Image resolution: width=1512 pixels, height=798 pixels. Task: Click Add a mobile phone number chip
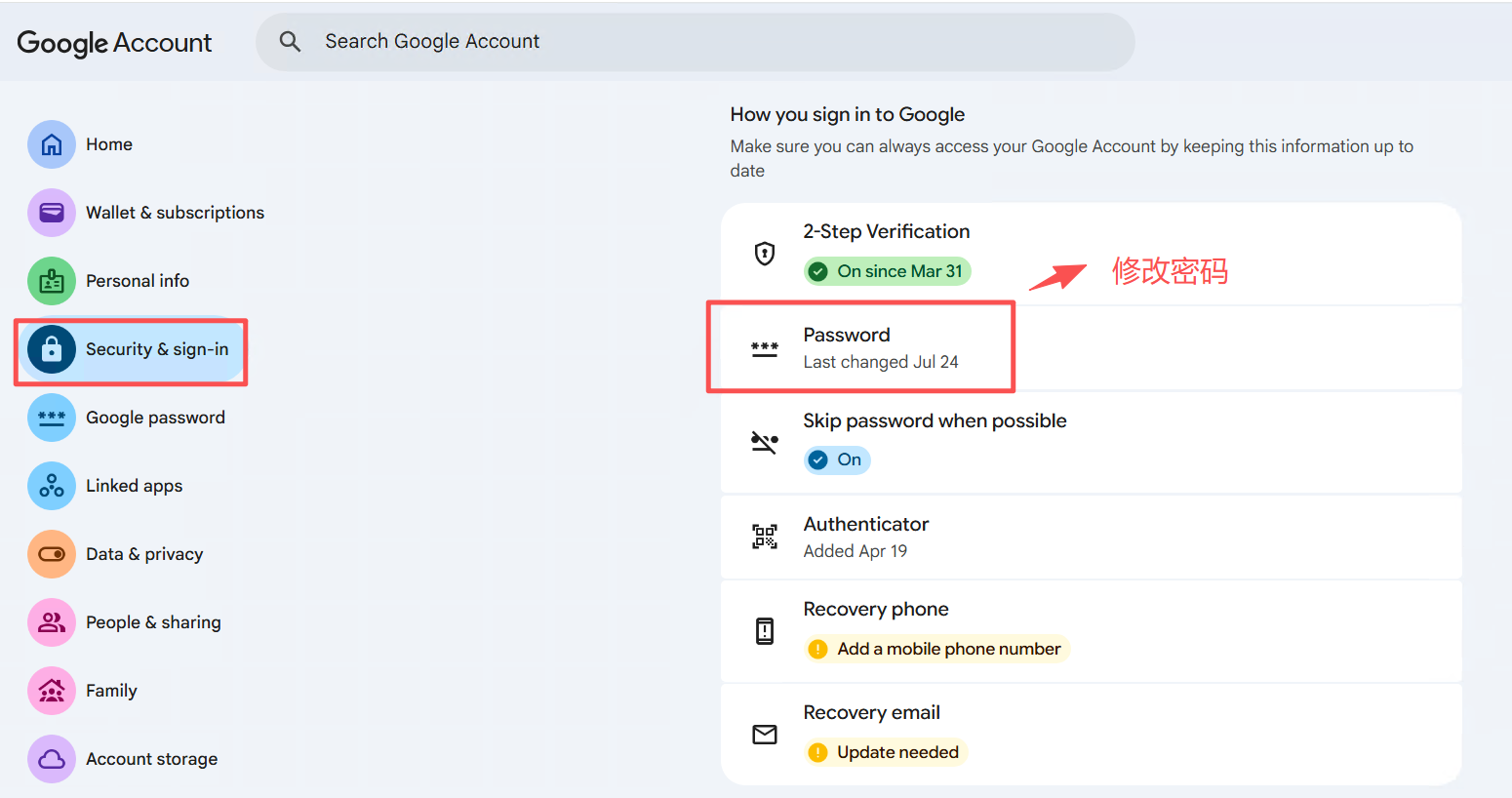[937, 649]
